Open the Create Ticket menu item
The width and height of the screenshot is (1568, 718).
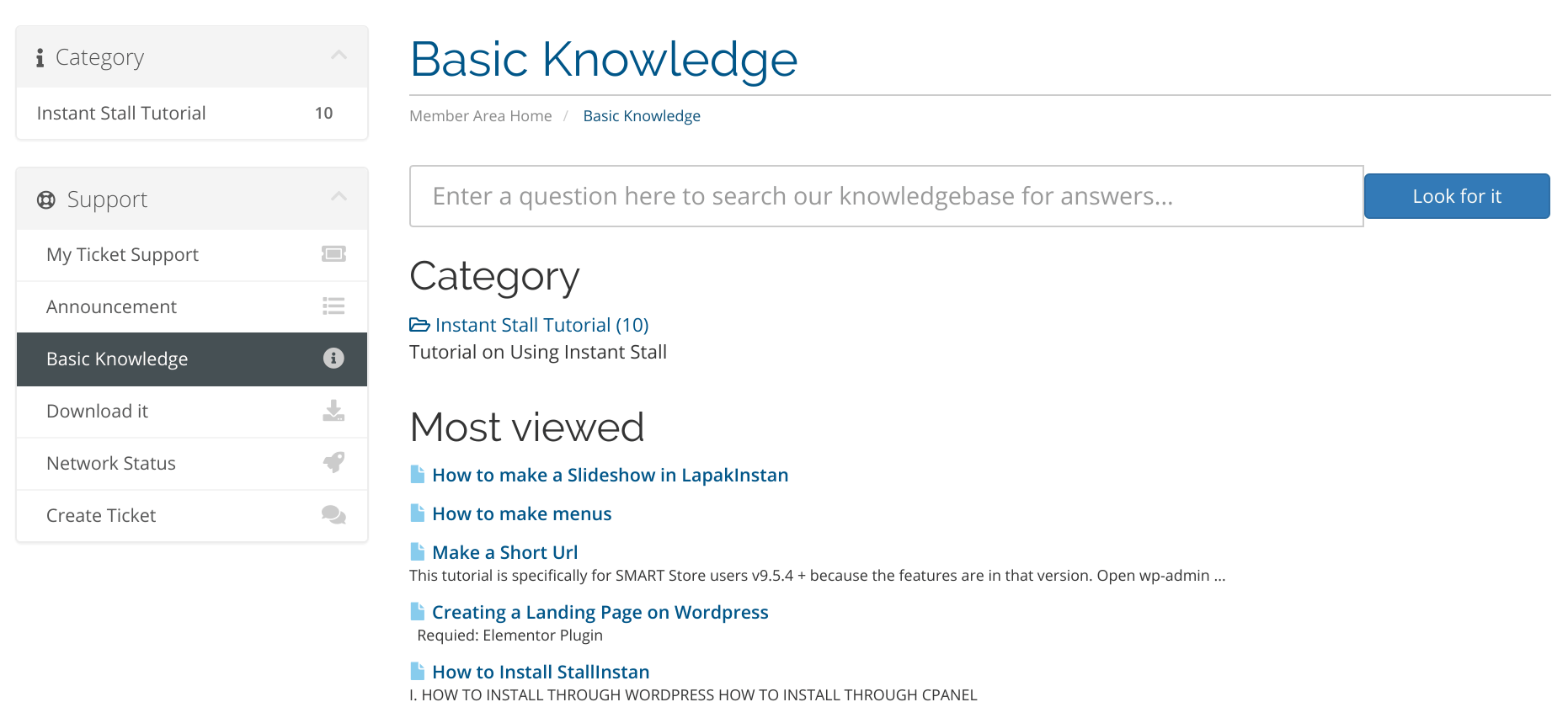click(x=192, y=515)
